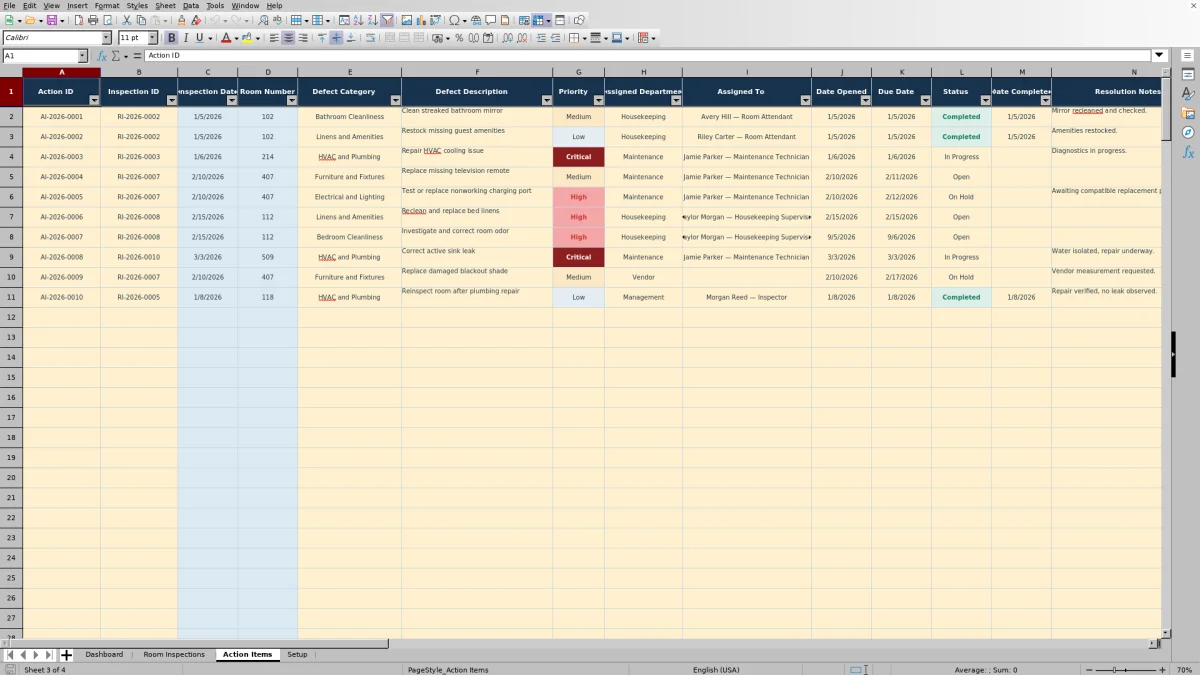Click the Clear Direct Formatting icon
The width and height of the screenshot is (1200, 675).
click(x=196, y=20)
